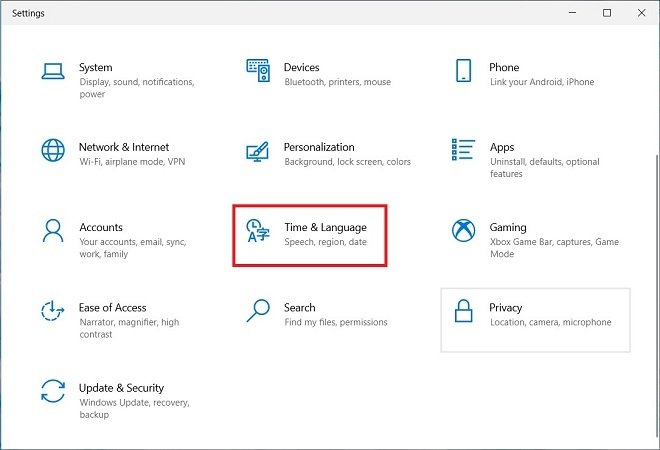
Task: Click the Network & Internet globe icon
Action: coord(53,150)
